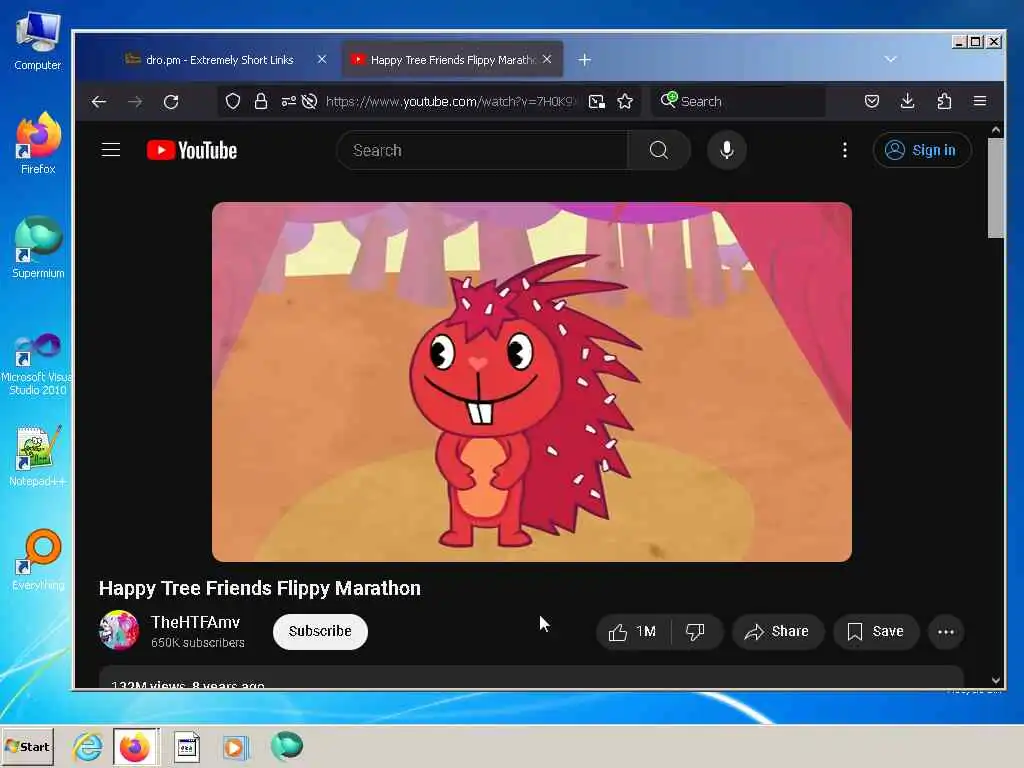Search with your voice microphone button
Image resolution: width=1024 pixels, height=768 pixels.
point(727,150)
